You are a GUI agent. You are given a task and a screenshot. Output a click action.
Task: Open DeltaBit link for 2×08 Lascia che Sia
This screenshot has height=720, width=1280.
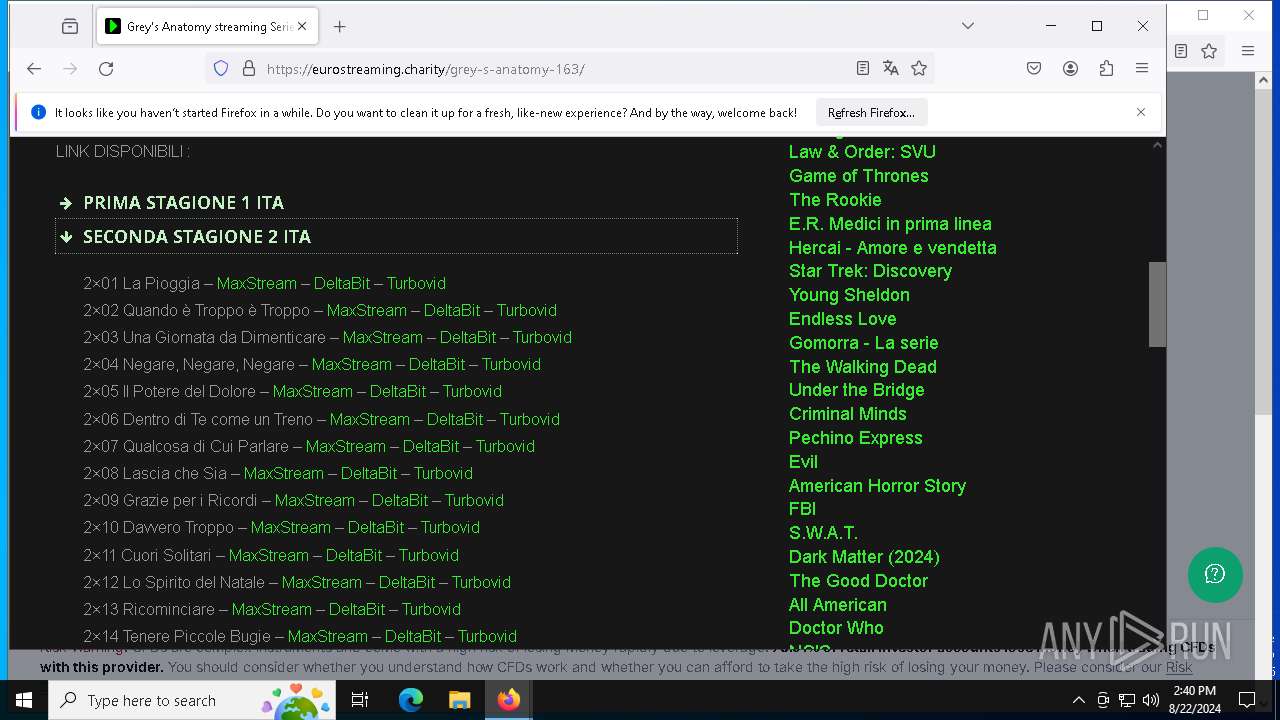[369, 473]
